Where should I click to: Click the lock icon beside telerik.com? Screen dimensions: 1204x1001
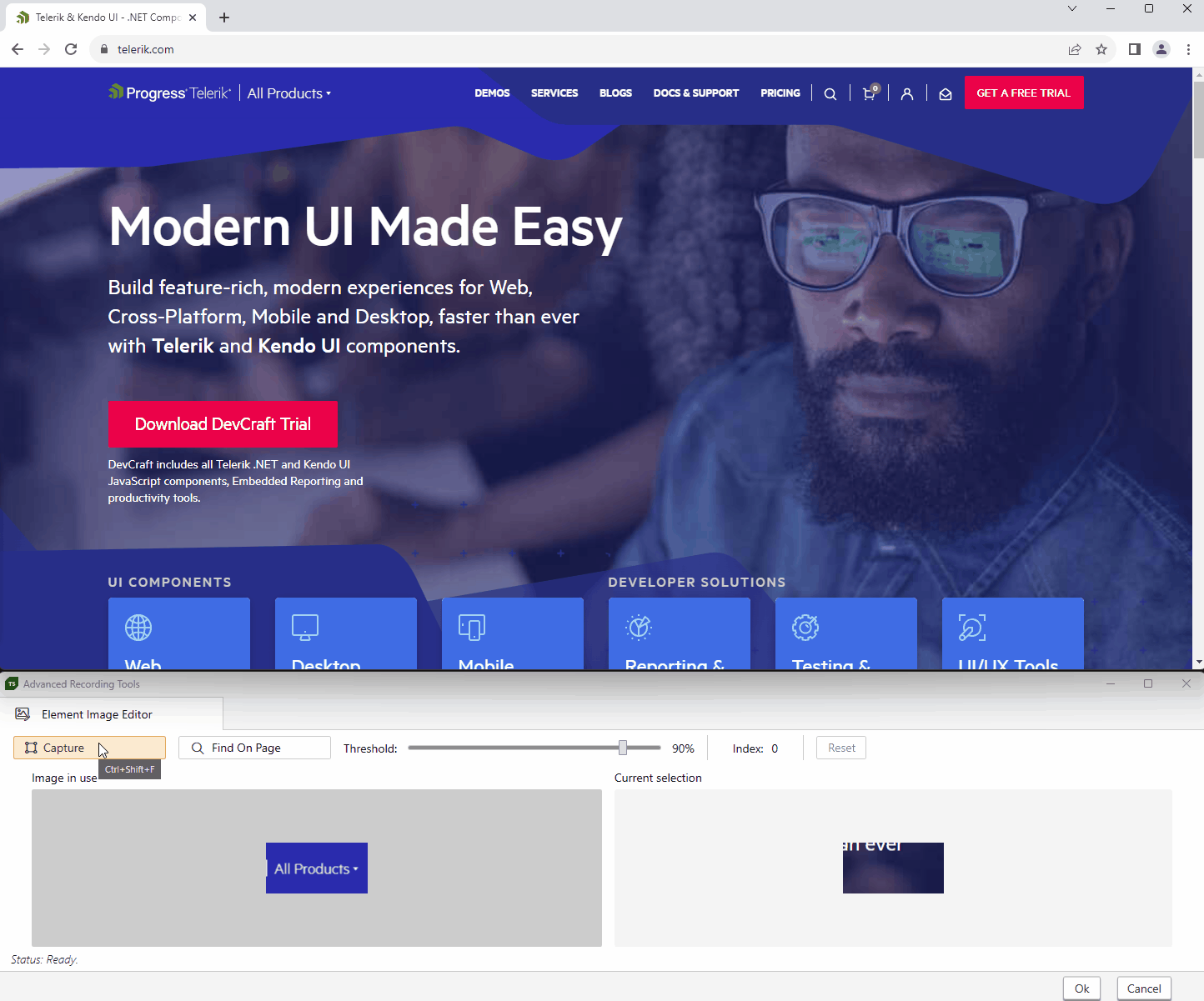click(104, 49)
